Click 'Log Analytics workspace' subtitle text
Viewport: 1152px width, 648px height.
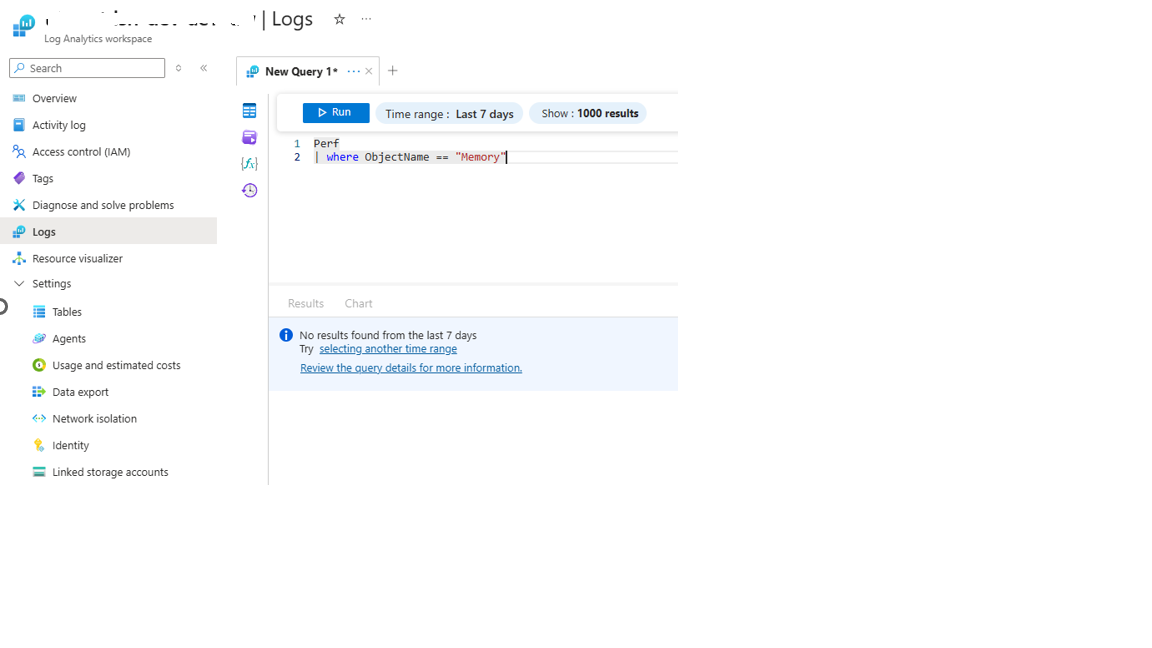click(x=98, y=39)
